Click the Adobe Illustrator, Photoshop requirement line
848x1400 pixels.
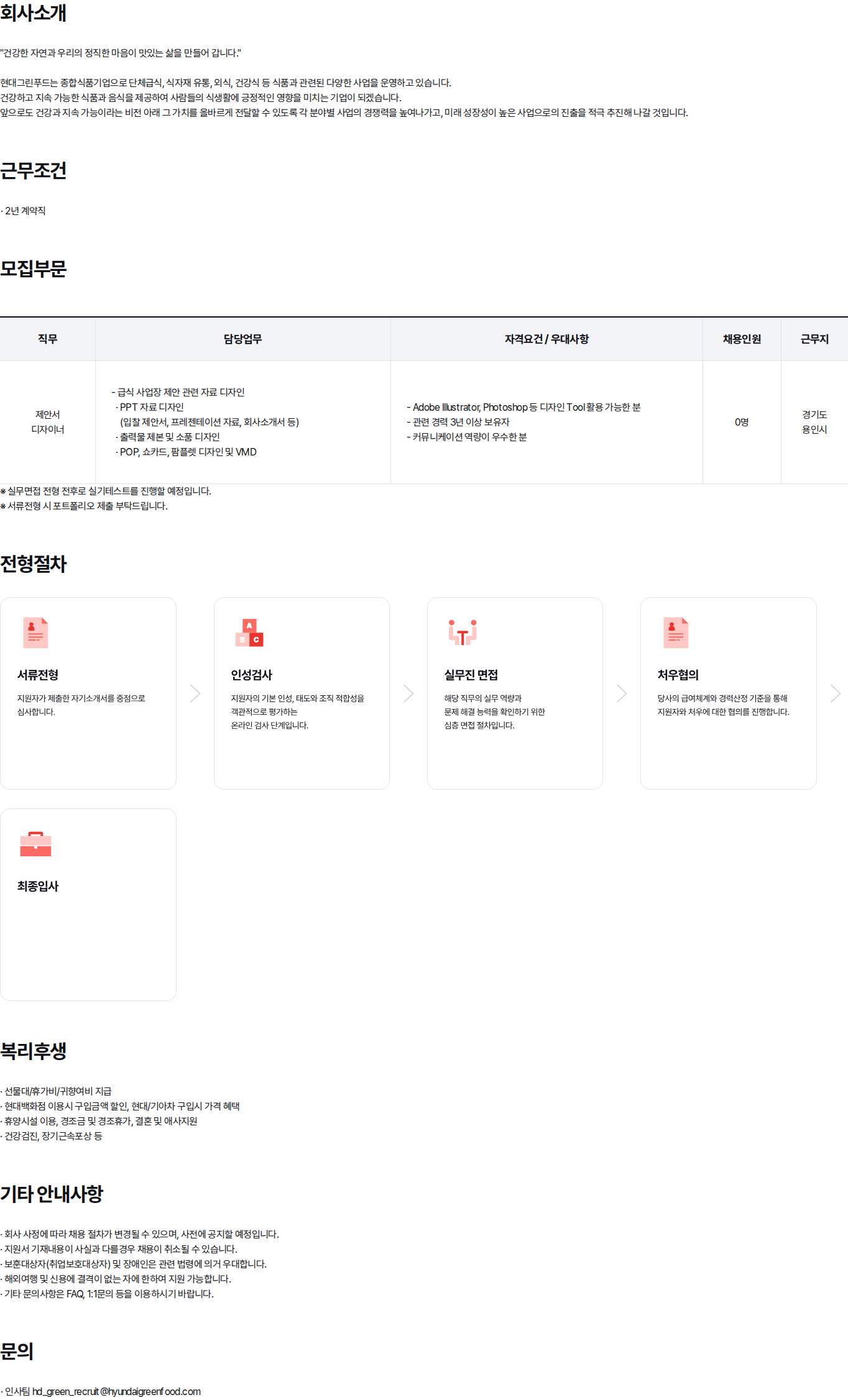[x=523, y=407]
